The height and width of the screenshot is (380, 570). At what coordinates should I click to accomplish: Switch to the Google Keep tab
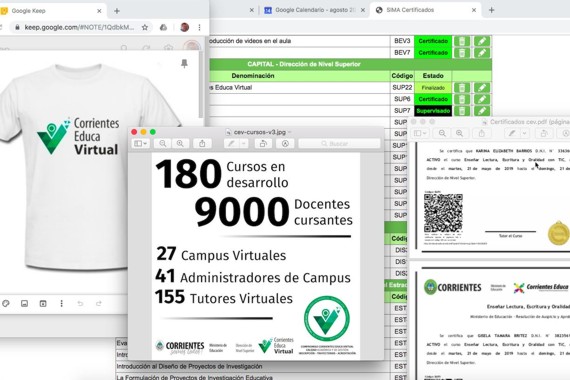(x=51, y=11)
